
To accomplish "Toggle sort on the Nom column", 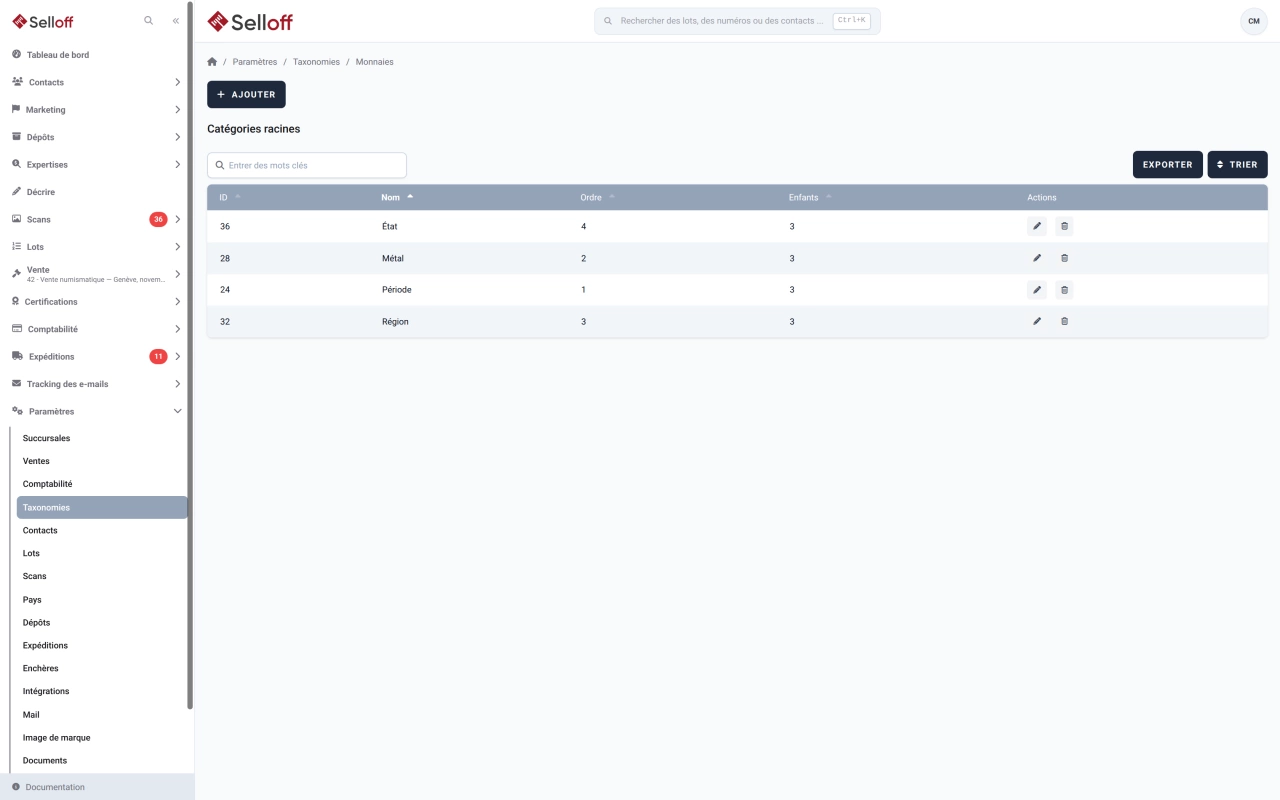I will pos(397,197).
